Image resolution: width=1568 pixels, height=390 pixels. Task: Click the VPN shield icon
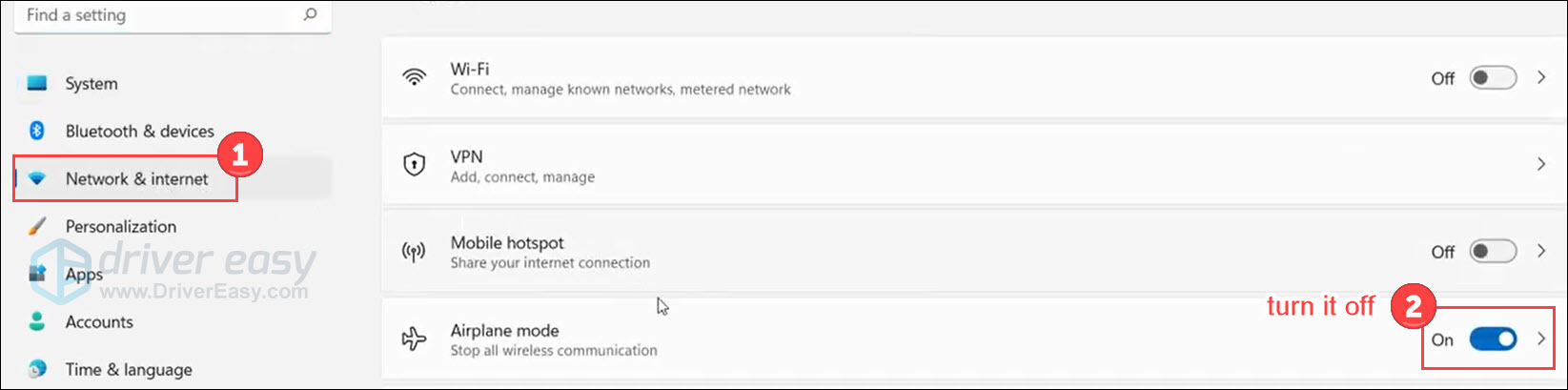(x=414, y=165)
